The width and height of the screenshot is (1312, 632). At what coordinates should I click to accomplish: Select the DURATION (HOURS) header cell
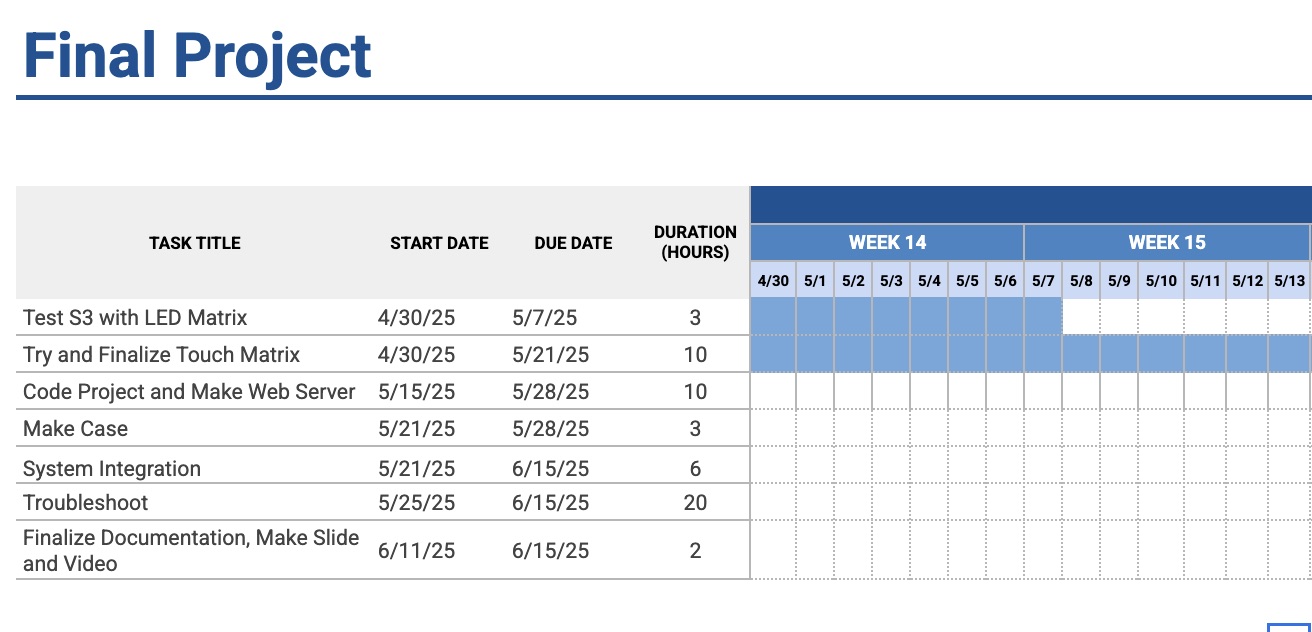[x=695, y=243]
